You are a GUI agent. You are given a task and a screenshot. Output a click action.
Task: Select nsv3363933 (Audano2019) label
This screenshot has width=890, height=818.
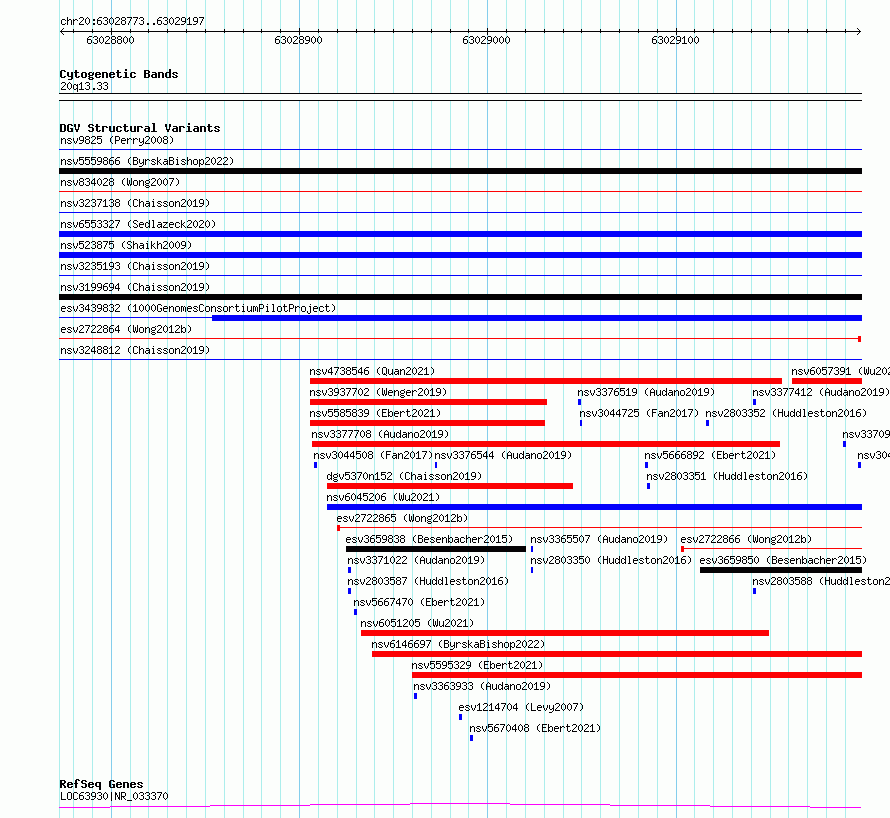click(482, 686)
